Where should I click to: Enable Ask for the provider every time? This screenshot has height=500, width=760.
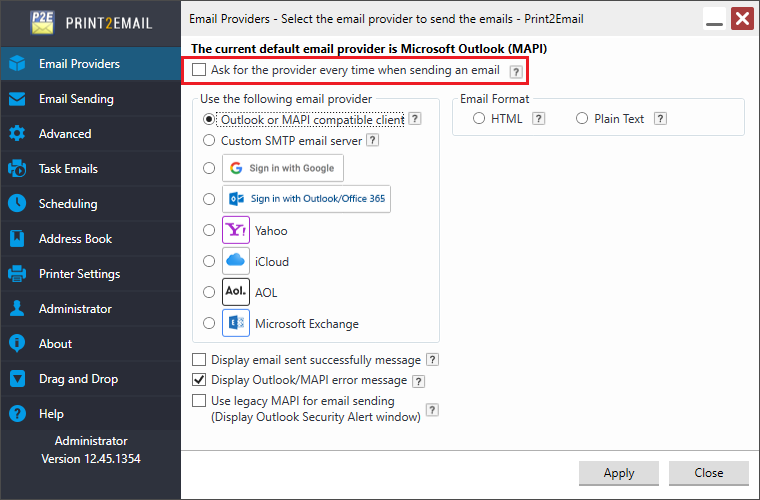point(199,70)
